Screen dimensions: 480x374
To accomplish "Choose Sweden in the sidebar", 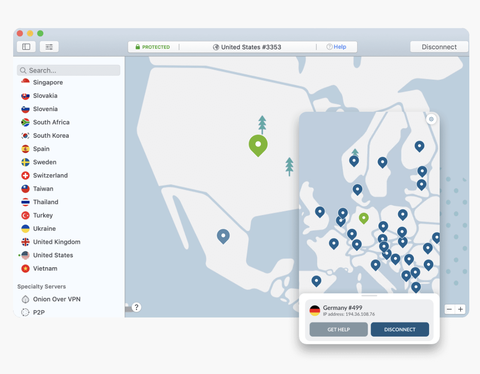I will [x=44, y=162].
